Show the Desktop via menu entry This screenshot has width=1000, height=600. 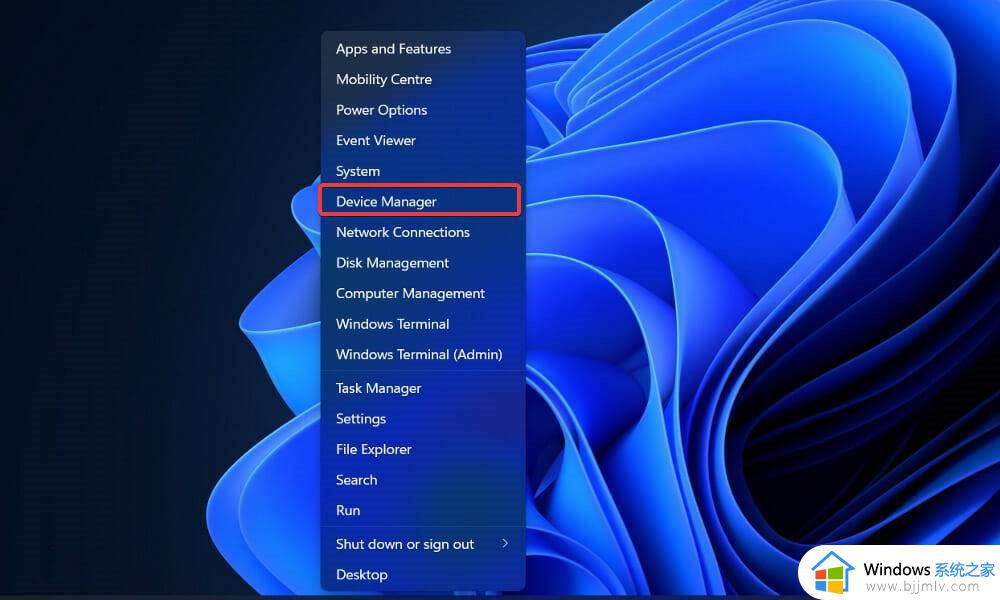coord(361,575)
